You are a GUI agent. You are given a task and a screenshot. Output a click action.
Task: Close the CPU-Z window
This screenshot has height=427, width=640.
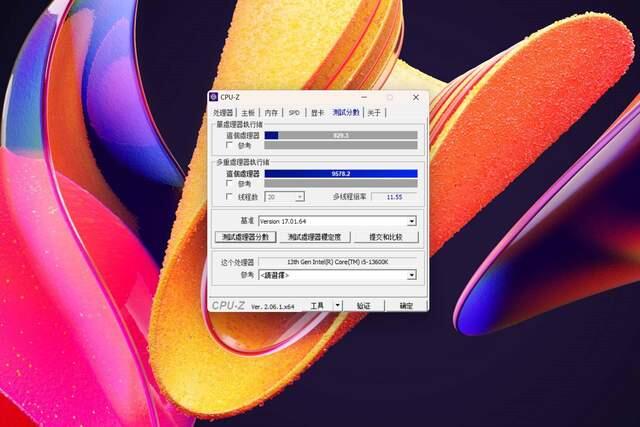tap(416, 97)
